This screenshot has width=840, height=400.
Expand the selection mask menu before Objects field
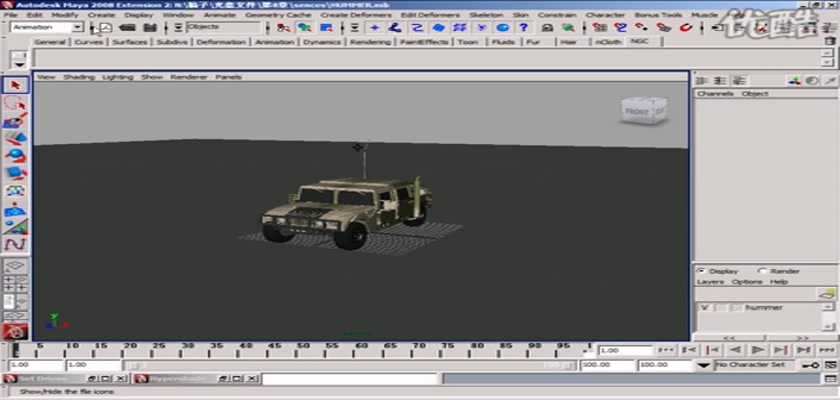[x=178, y=27]
